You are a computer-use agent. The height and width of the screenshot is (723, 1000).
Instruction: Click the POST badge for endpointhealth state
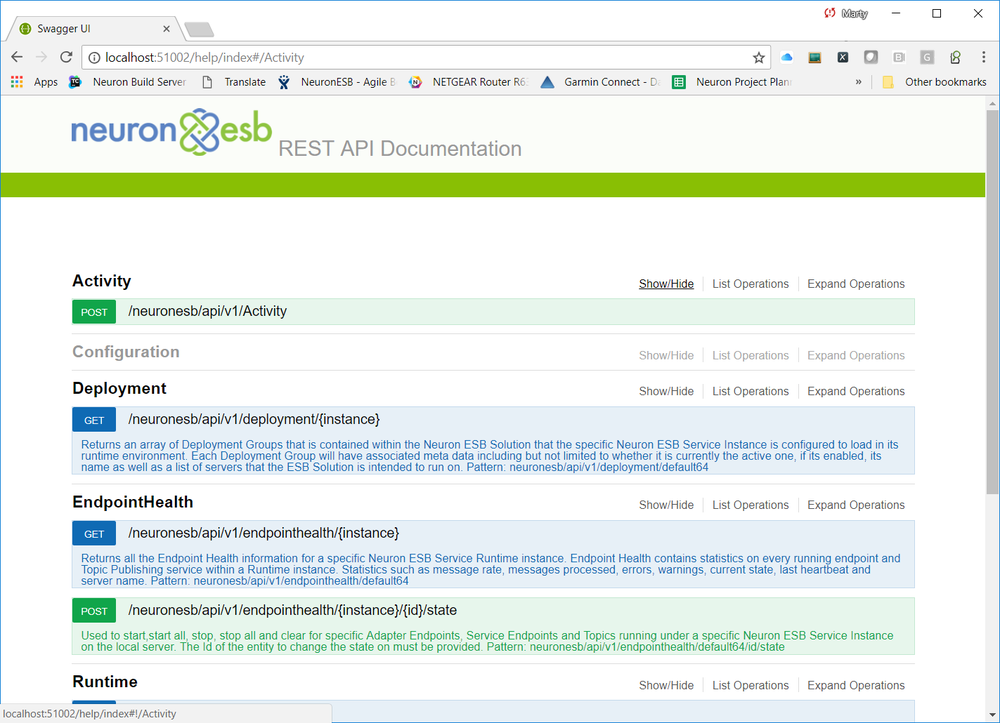[94, 611]
